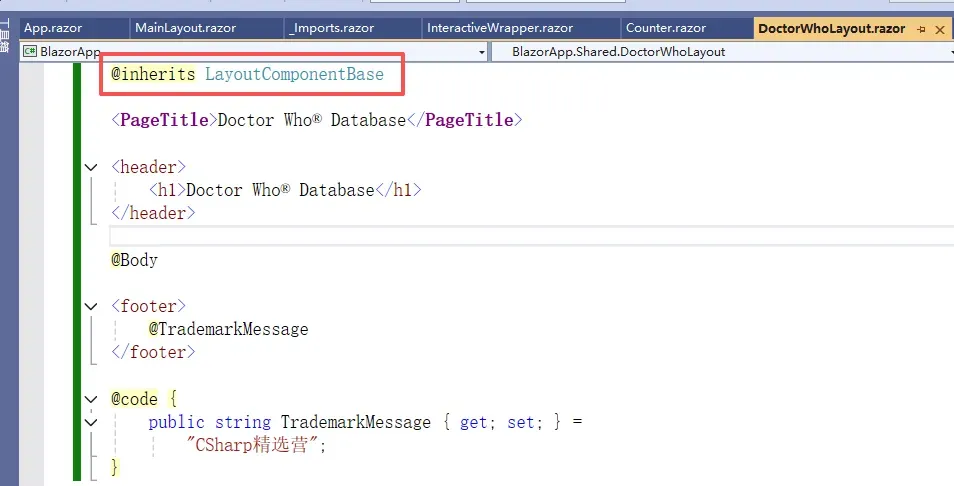Click the h1 Doctor Who Database heading line

(x=285, y=190)
